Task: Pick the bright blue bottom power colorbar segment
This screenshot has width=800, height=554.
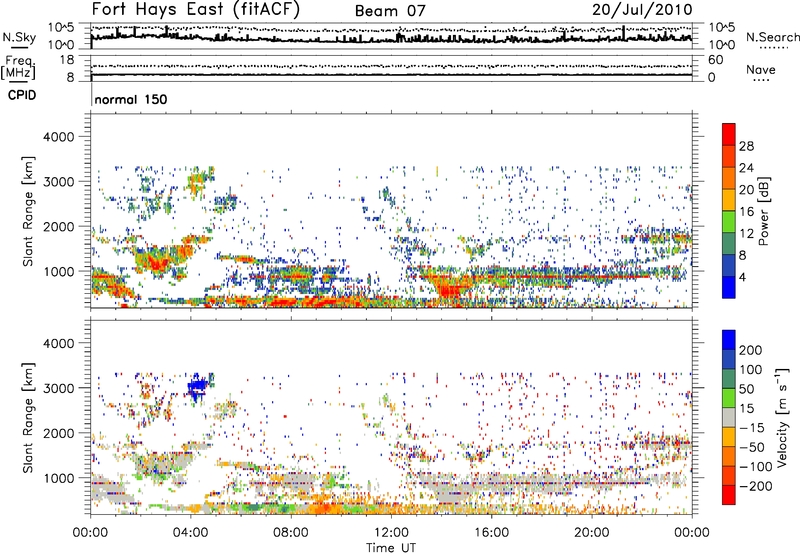Action: 729,287
